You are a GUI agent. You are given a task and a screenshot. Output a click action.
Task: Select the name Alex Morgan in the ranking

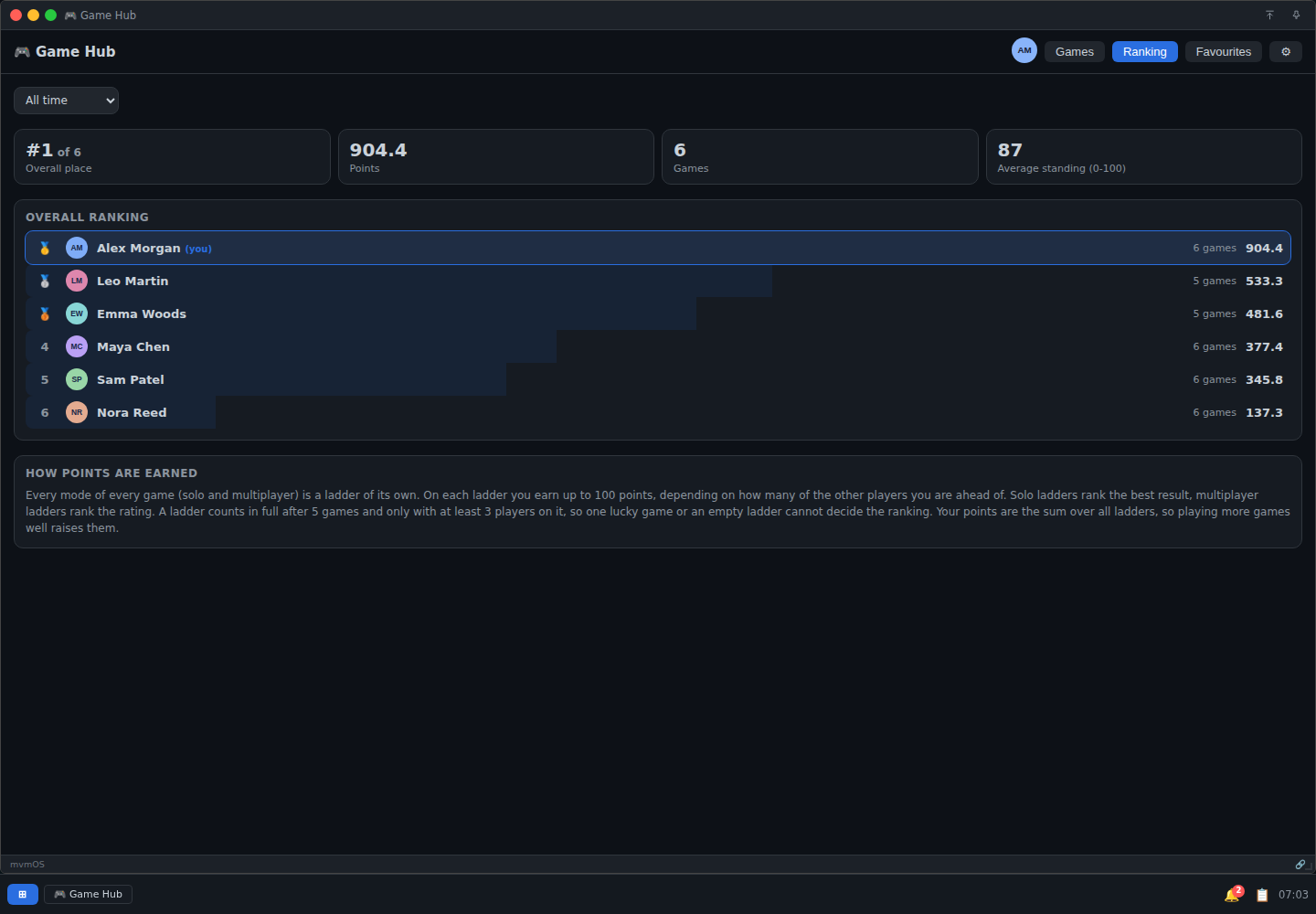139,249
